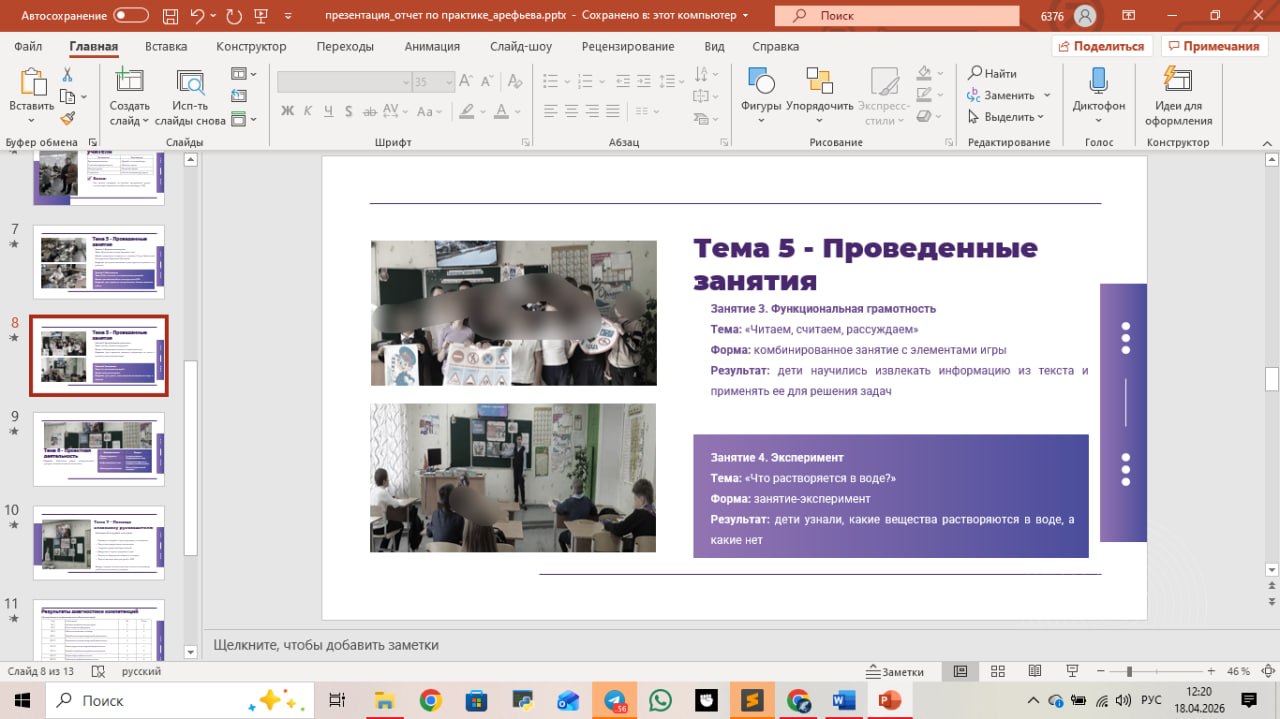1280x719 pixels.
Task: Click the Justify alignment icon
Action: (613, 111)
